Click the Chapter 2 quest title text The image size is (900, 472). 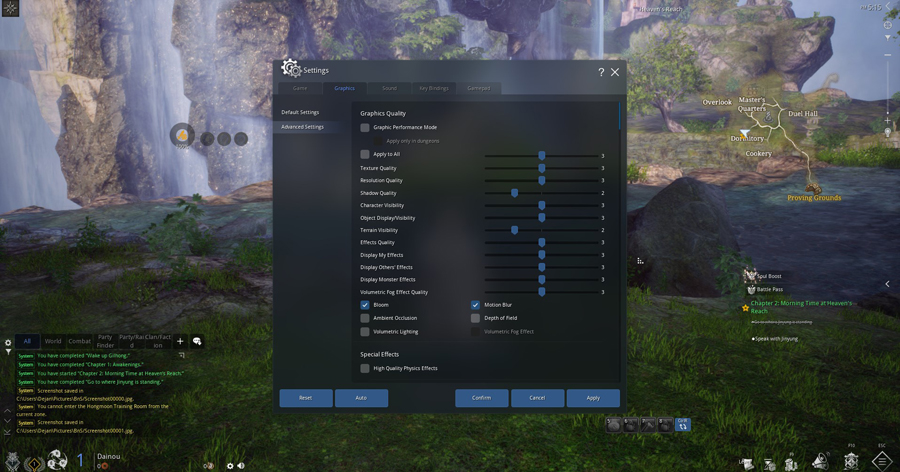(x=801, y=307)
